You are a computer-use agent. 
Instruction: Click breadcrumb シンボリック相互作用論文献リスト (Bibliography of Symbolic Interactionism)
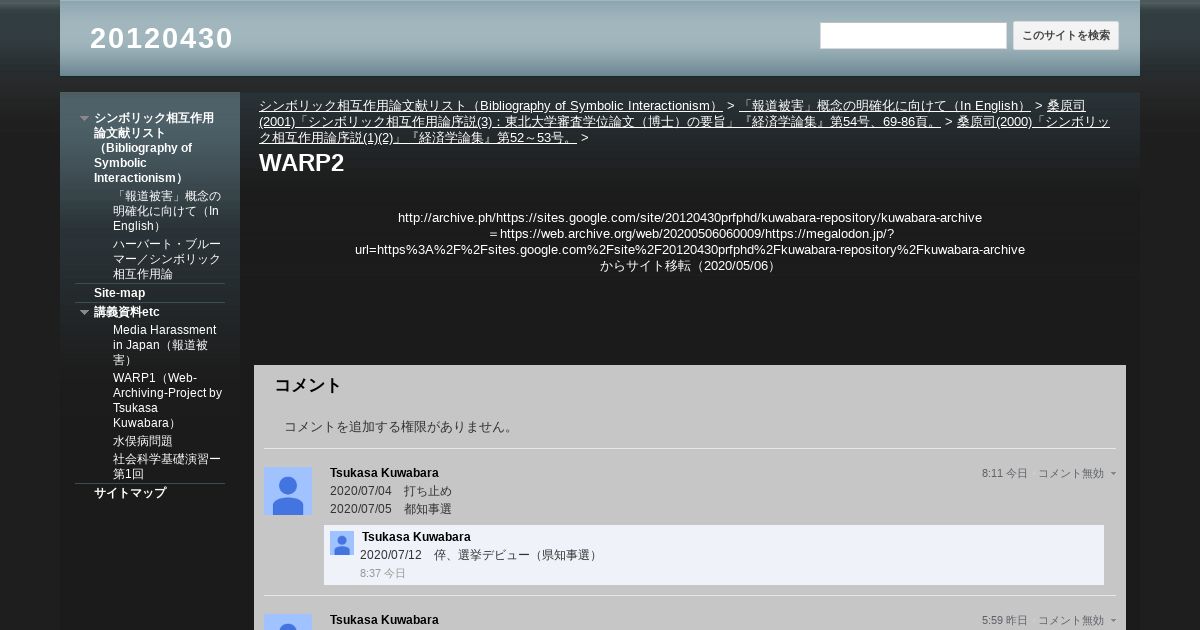coord(490,106)
